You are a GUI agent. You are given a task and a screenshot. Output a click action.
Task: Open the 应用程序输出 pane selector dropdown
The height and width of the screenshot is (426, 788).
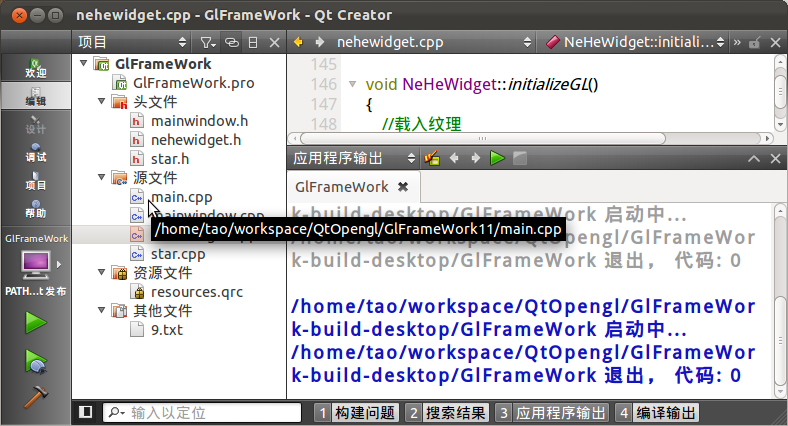pyautogui.click(x=354, y=159)
